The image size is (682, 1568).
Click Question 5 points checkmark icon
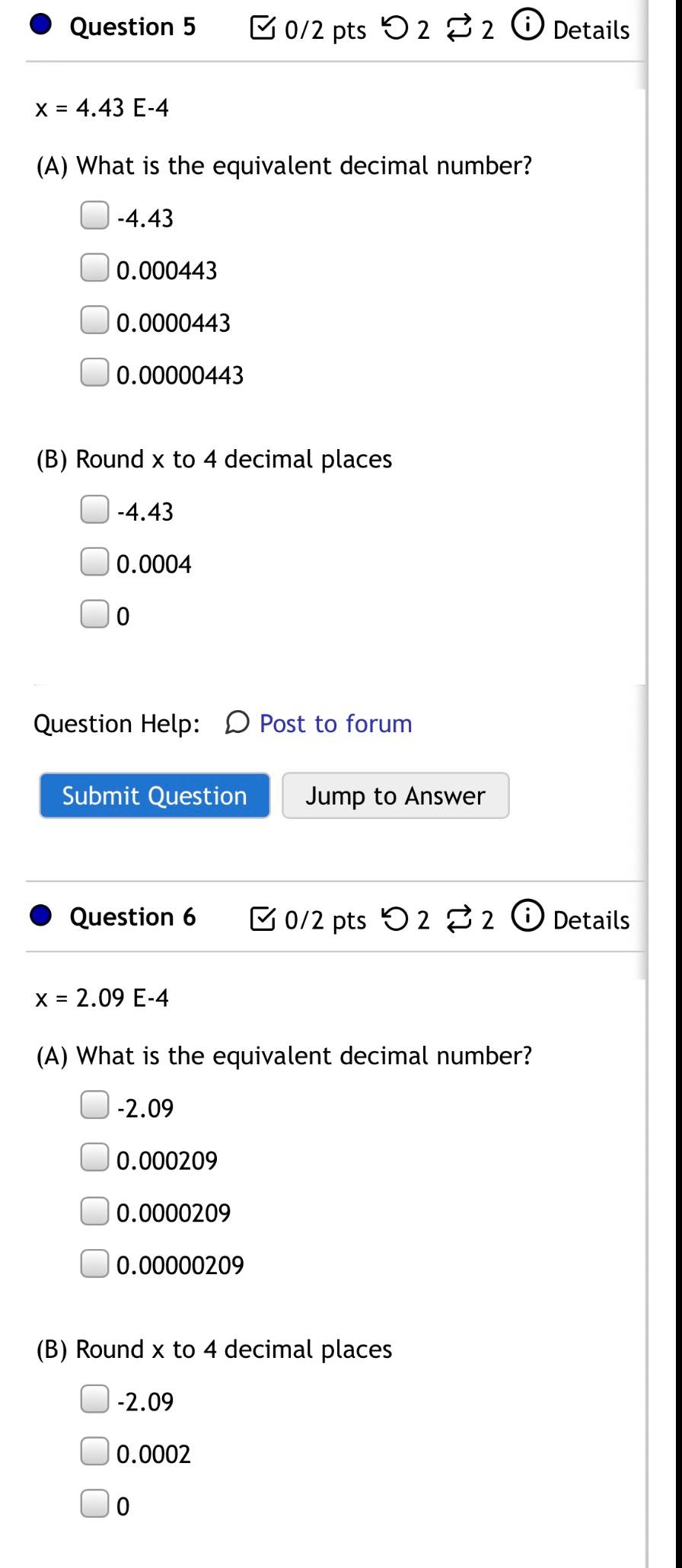click(x=263, y=29)
